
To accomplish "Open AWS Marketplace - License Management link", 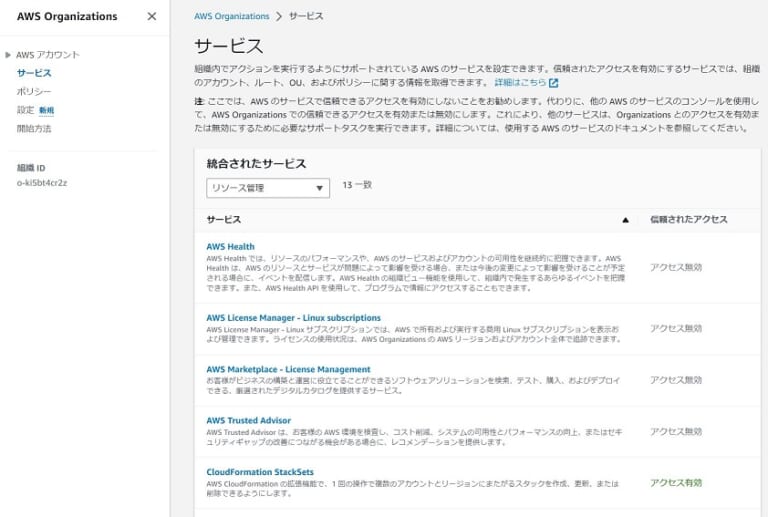I will (x=288, y=369).
